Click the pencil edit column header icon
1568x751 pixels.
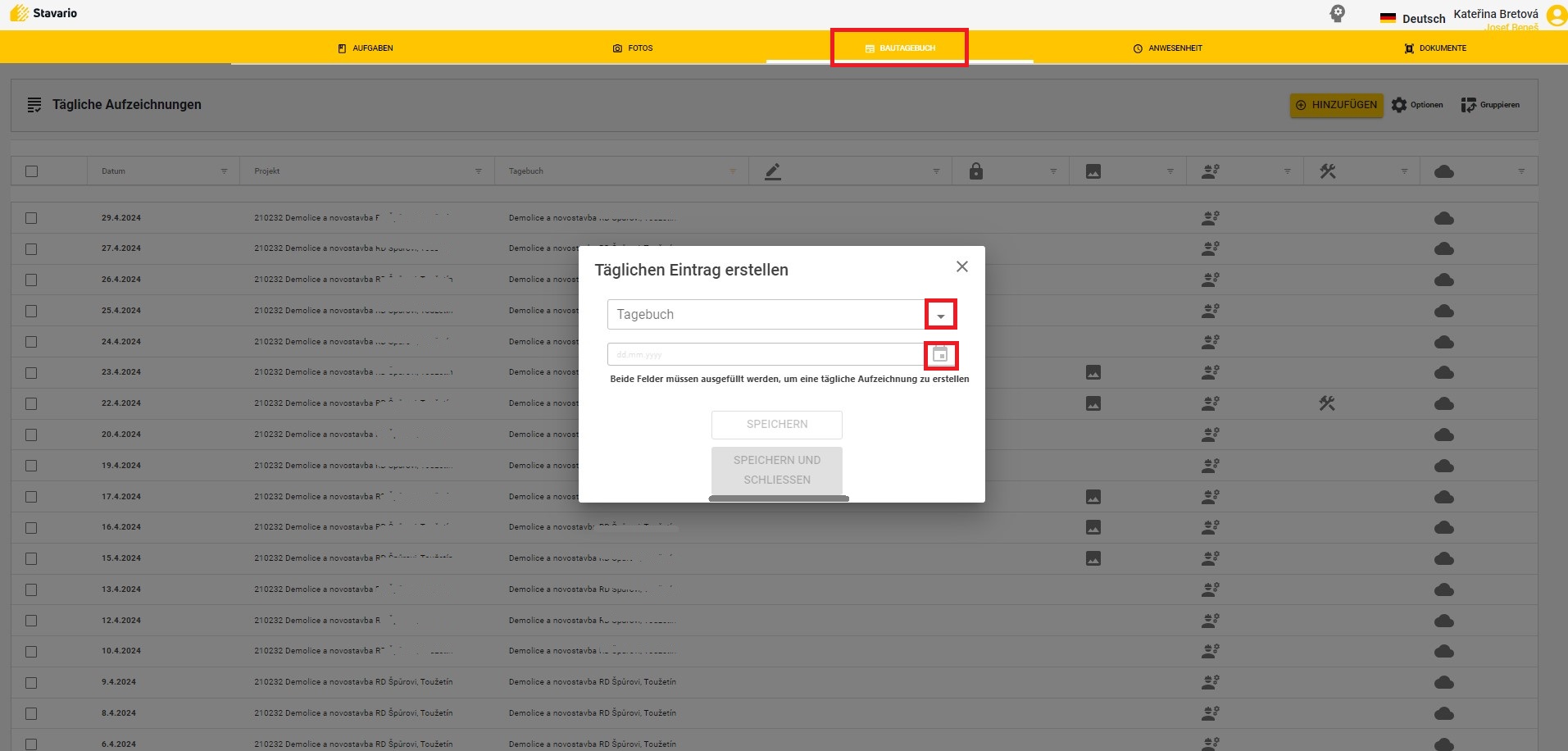tap(772, 171)
